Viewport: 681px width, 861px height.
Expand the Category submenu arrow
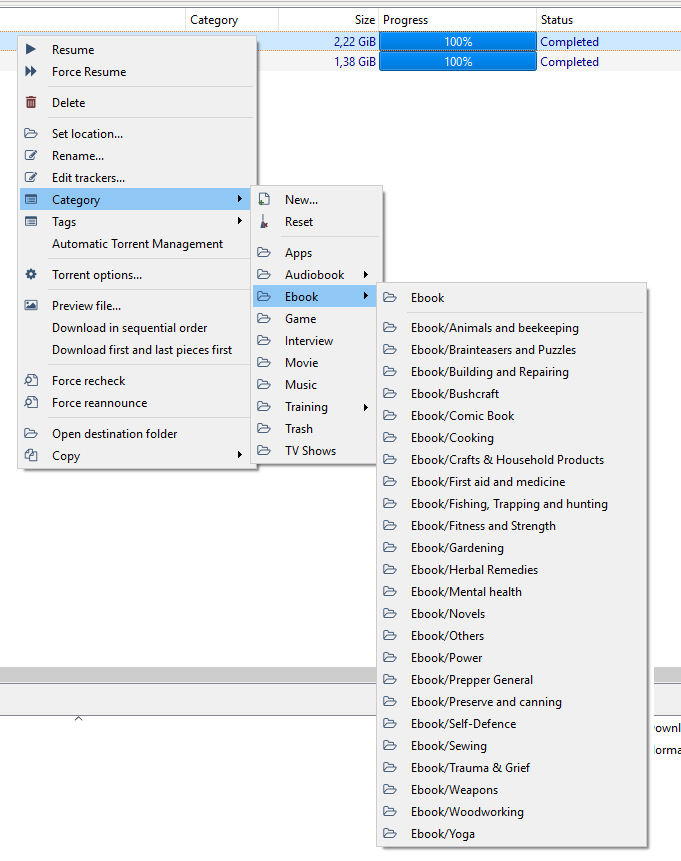239,199
